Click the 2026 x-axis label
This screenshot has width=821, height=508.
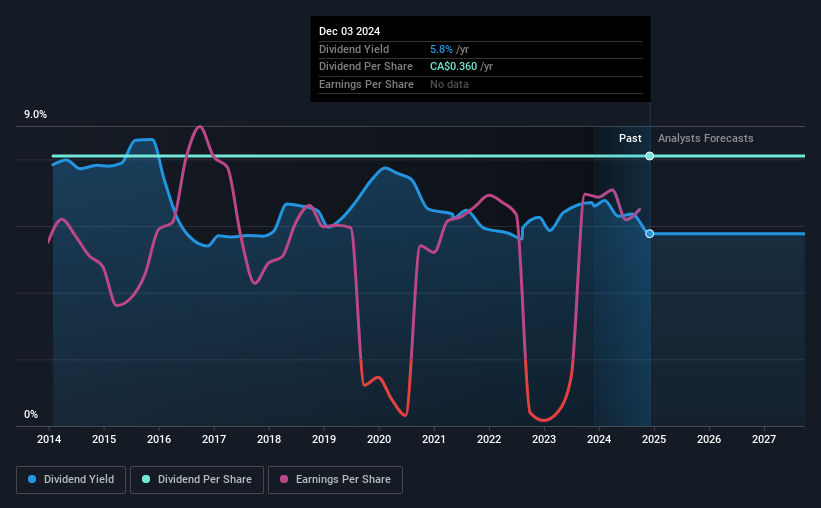709,439
